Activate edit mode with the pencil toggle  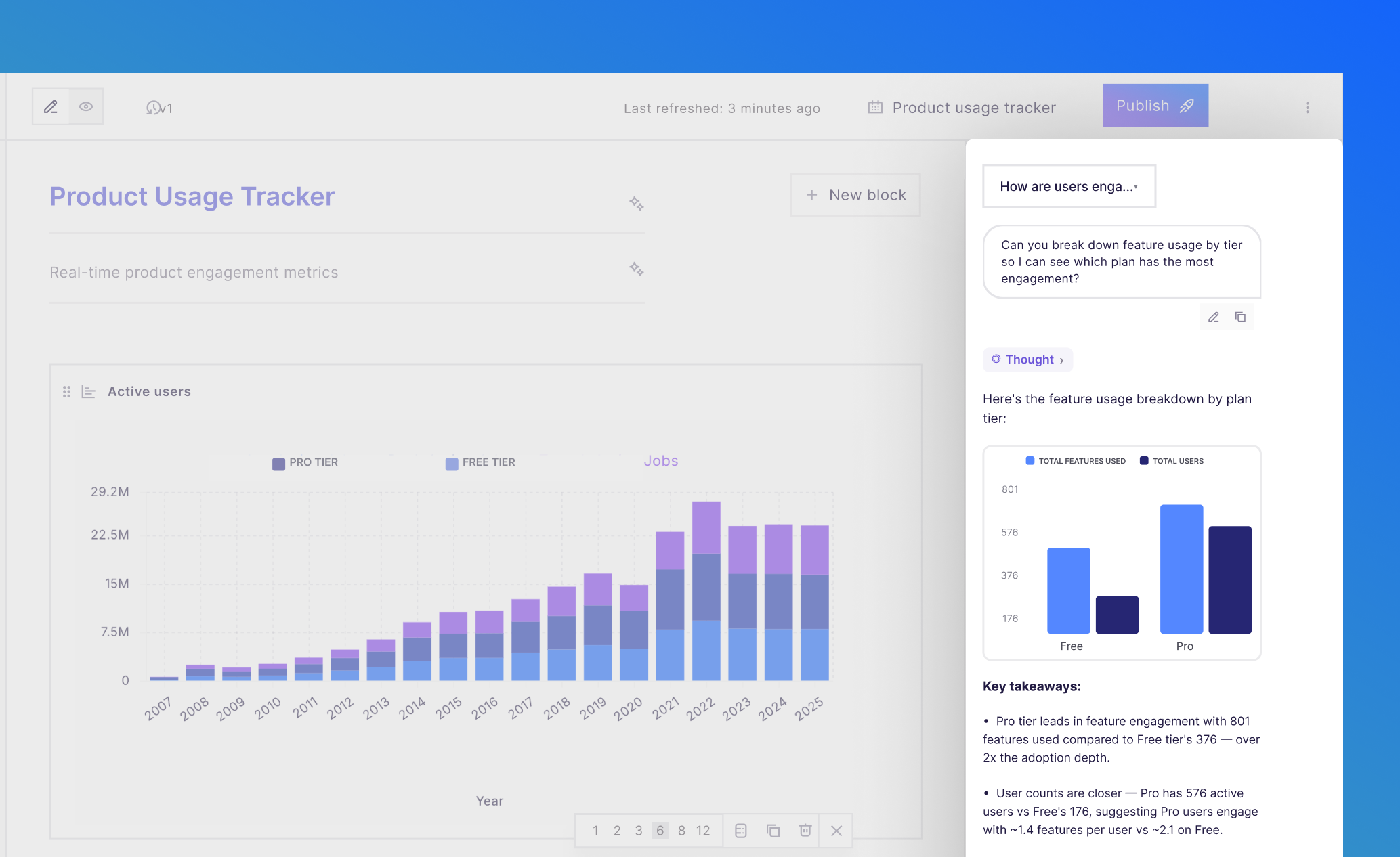point(50,106)
